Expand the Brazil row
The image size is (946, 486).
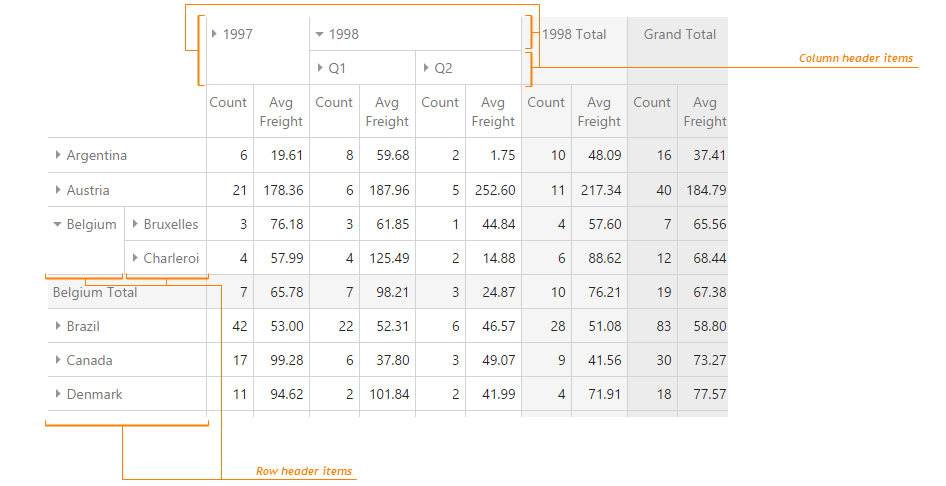[x=58, y=326]
